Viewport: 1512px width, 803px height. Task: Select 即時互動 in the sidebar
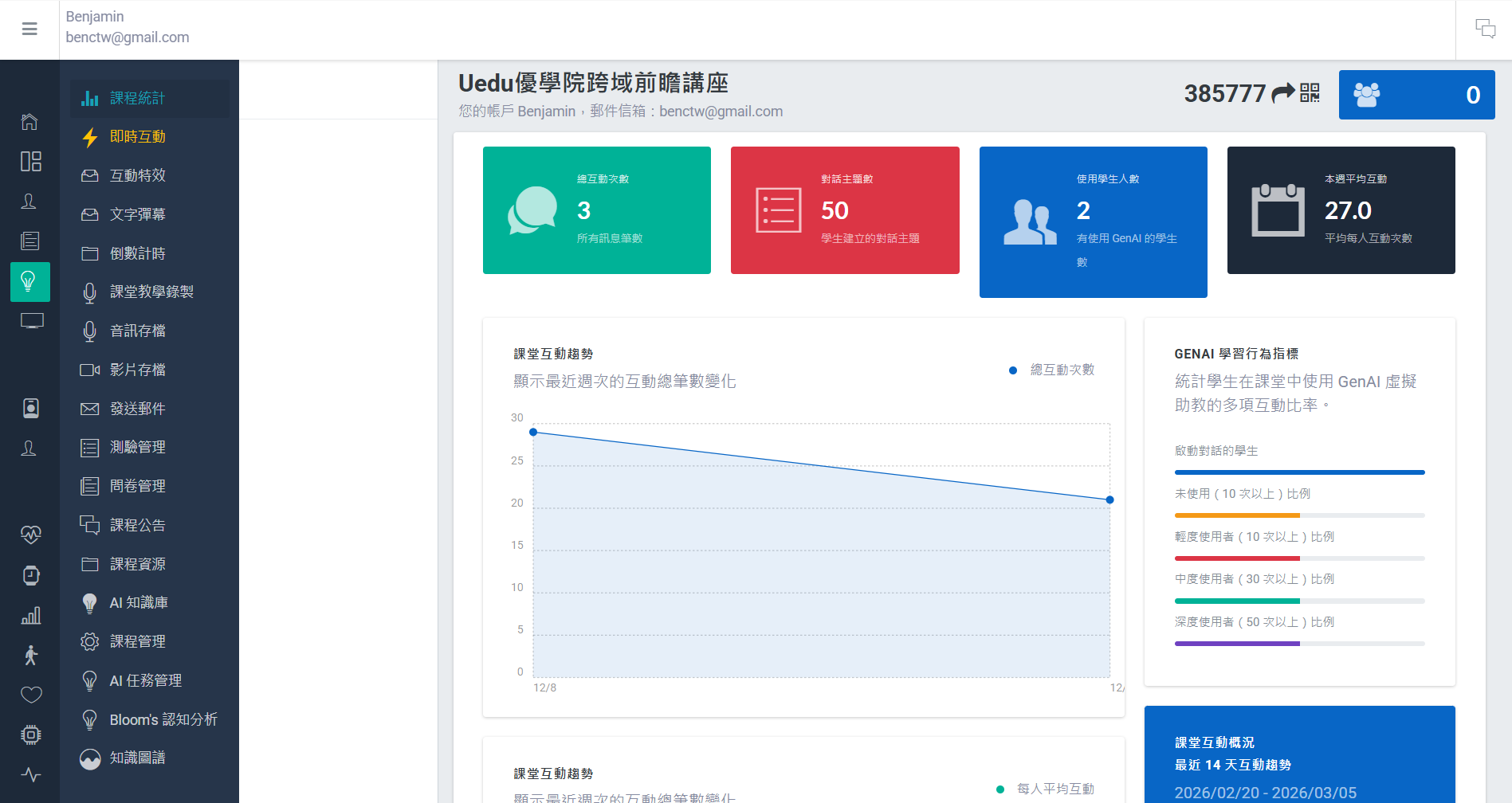(x=138, y=137)
